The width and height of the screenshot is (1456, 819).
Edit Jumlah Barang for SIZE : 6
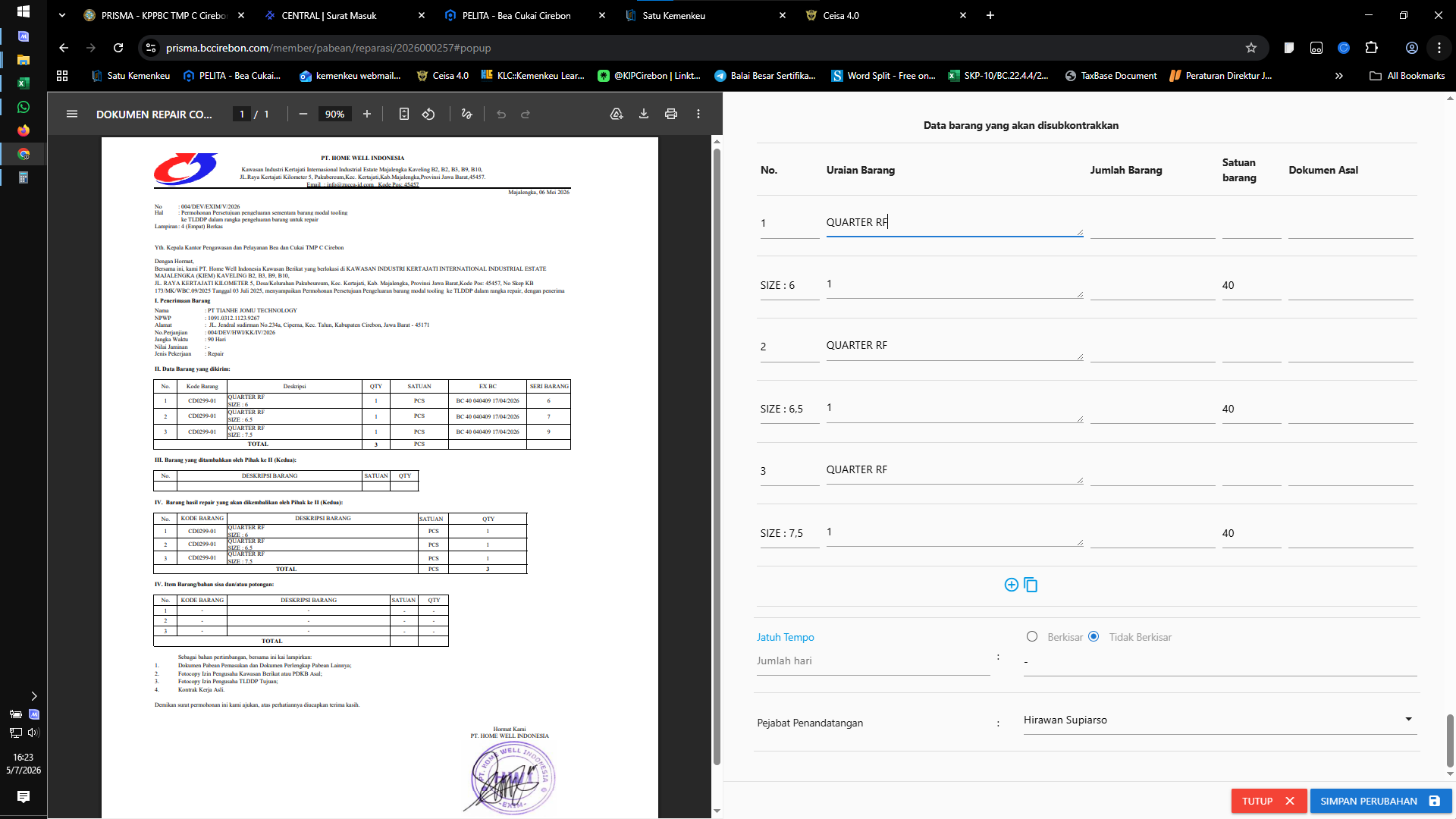1153,286
